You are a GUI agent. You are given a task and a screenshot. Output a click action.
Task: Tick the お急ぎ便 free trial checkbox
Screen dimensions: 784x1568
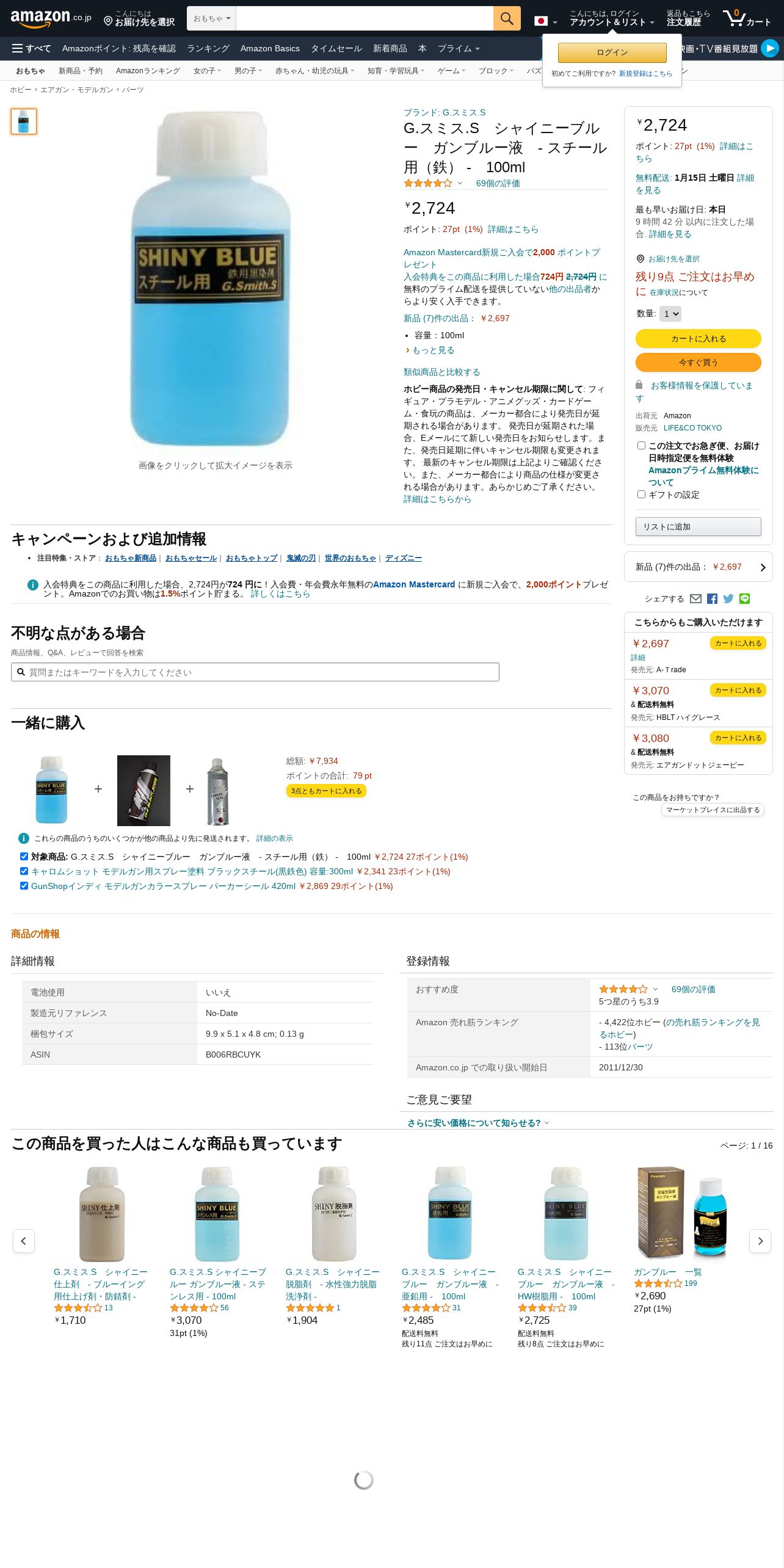641,445
